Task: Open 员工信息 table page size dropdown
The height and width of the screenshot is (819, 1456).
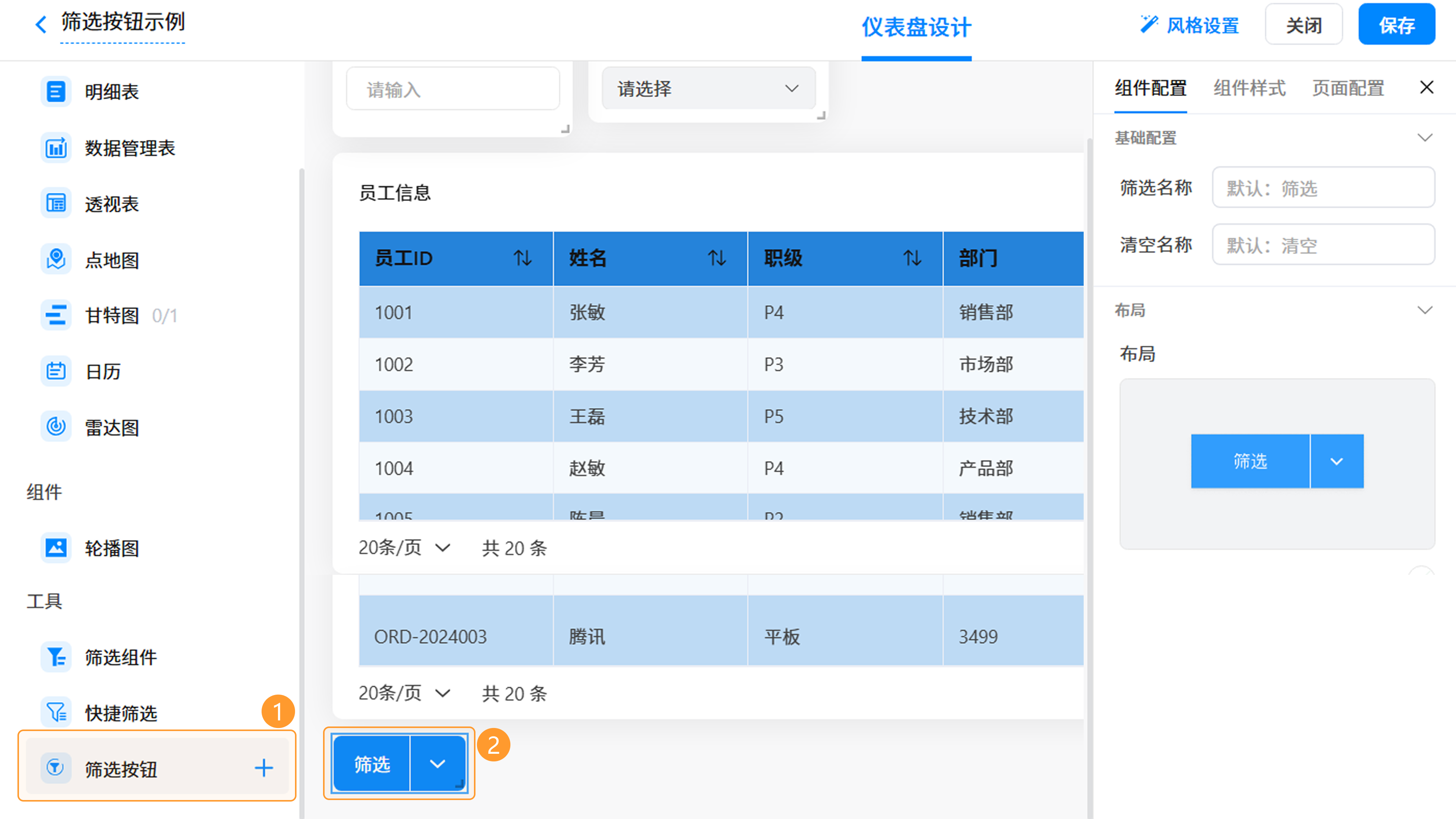Action: [404, 547]
